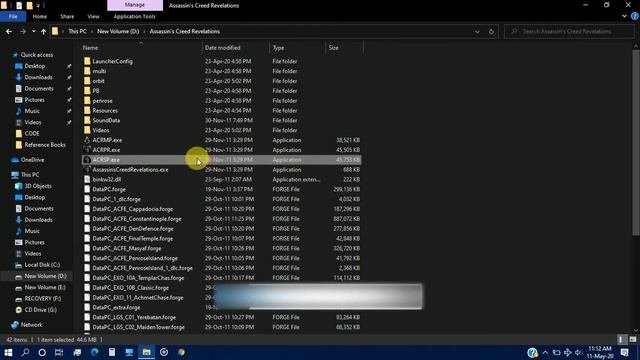Screen dimensions: 640x360
Task: Open Task View on the taskbar
Action: tap(59, 352)
